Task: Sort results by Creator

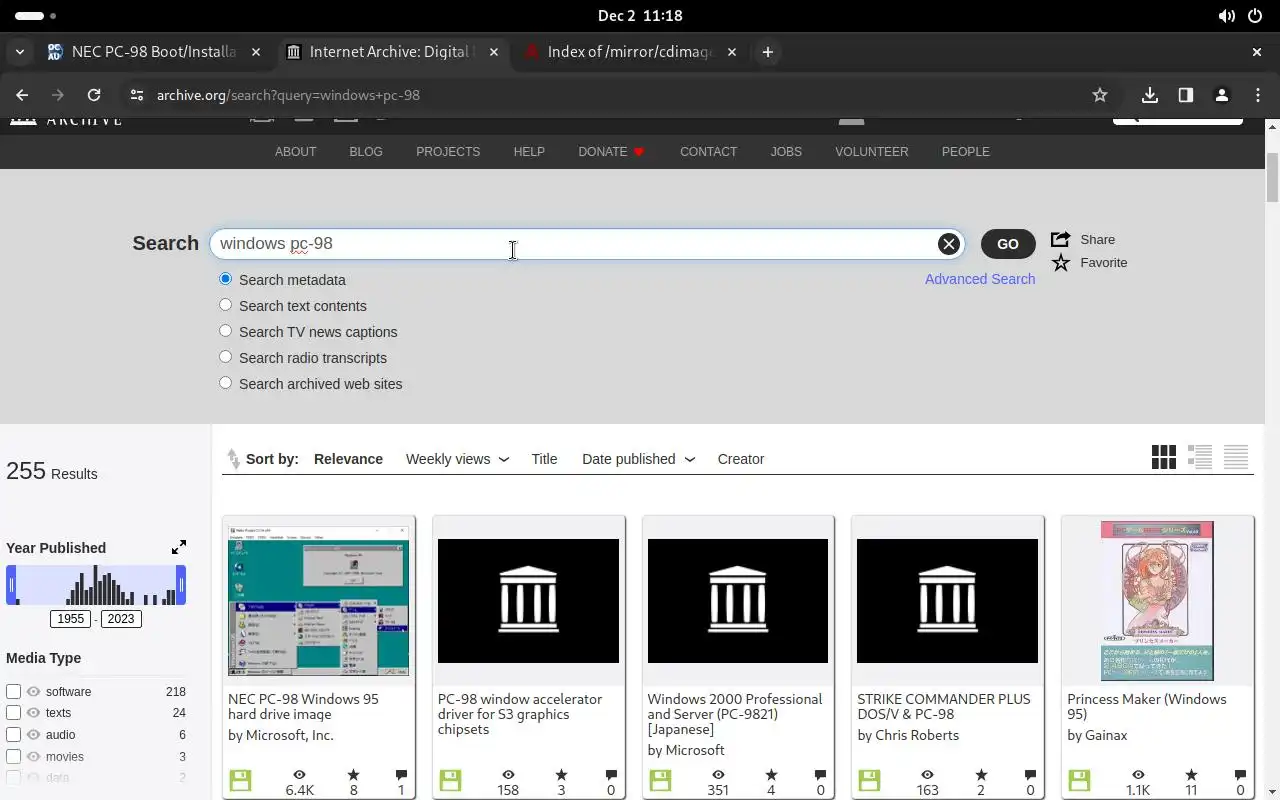Action: [741, 459]
